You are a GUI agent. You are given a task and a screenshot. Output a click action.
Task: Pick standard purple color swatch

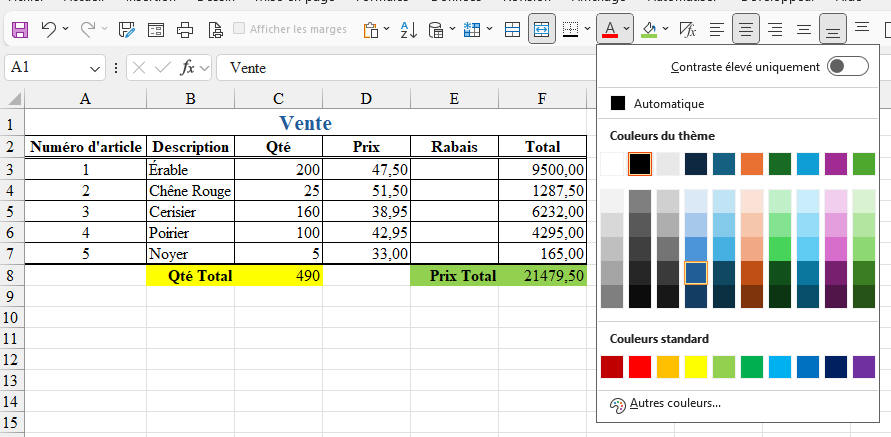click(864, 367)
